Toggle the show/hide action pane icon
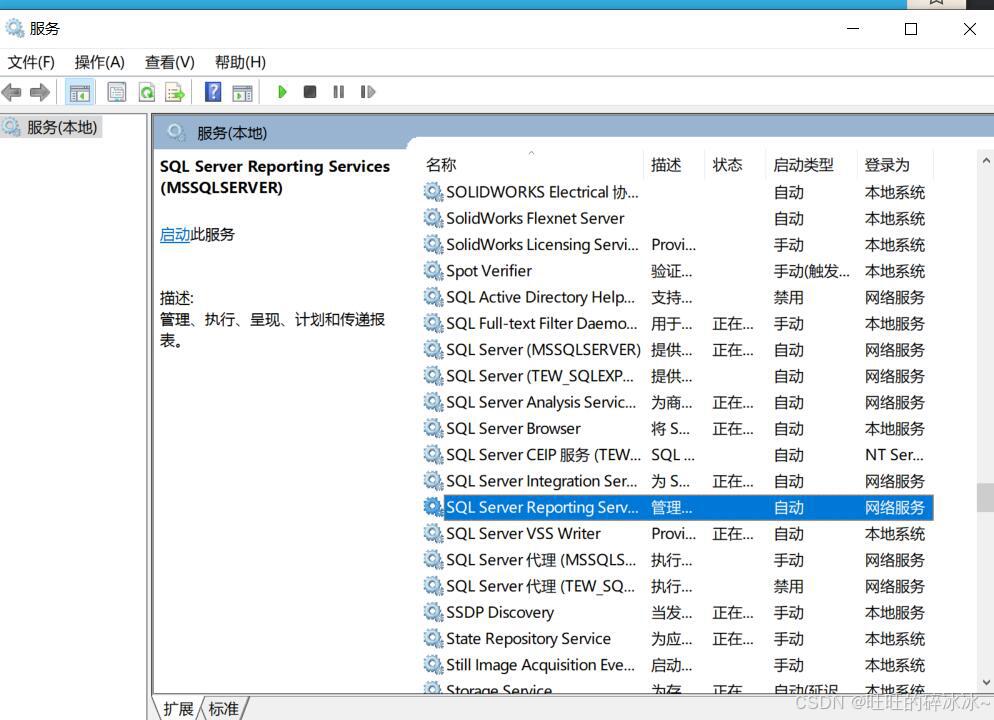Image resolution: width=994 pixels, height=720 pixels. [x=243, y=93]
